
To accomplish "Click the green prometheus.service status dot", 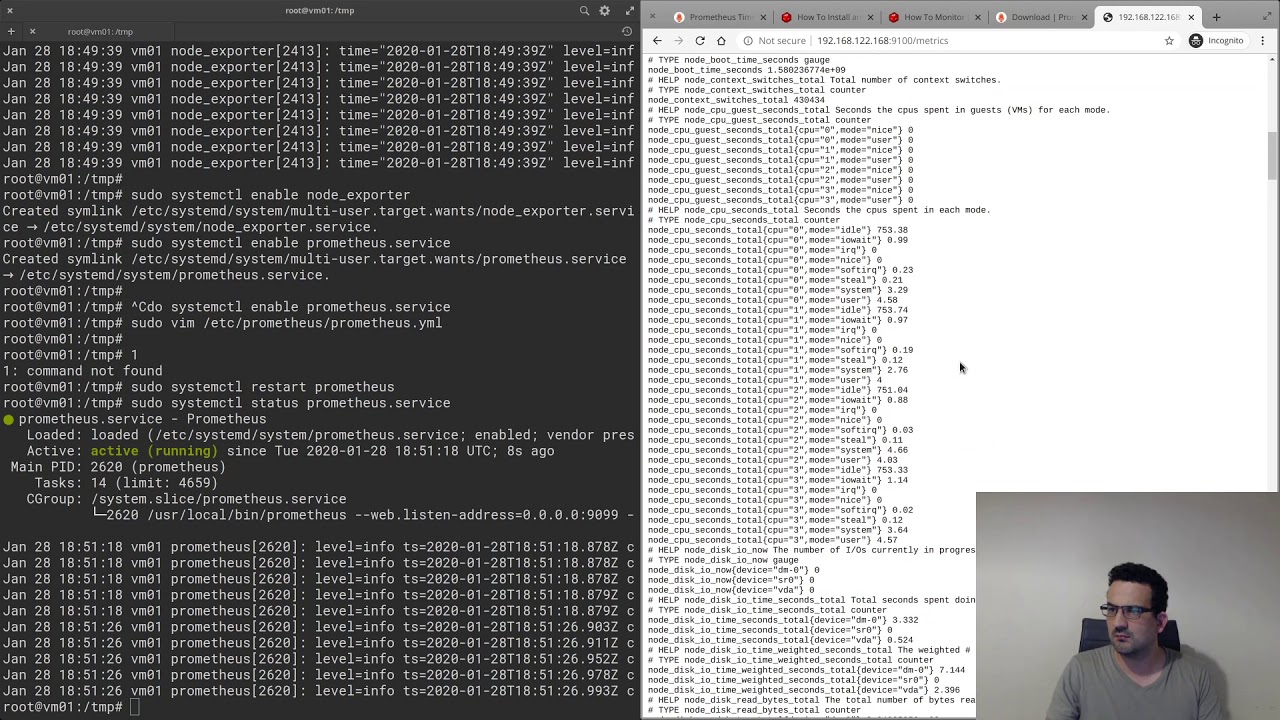I will pyautogui.click(x=8, y=419).
